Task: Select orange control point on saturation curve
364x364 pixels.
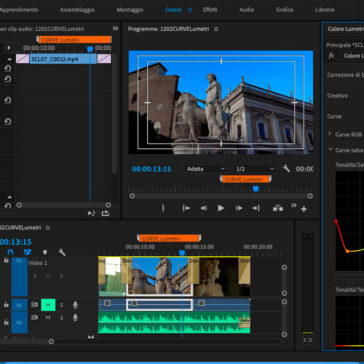Action: (x=347, y=251)
